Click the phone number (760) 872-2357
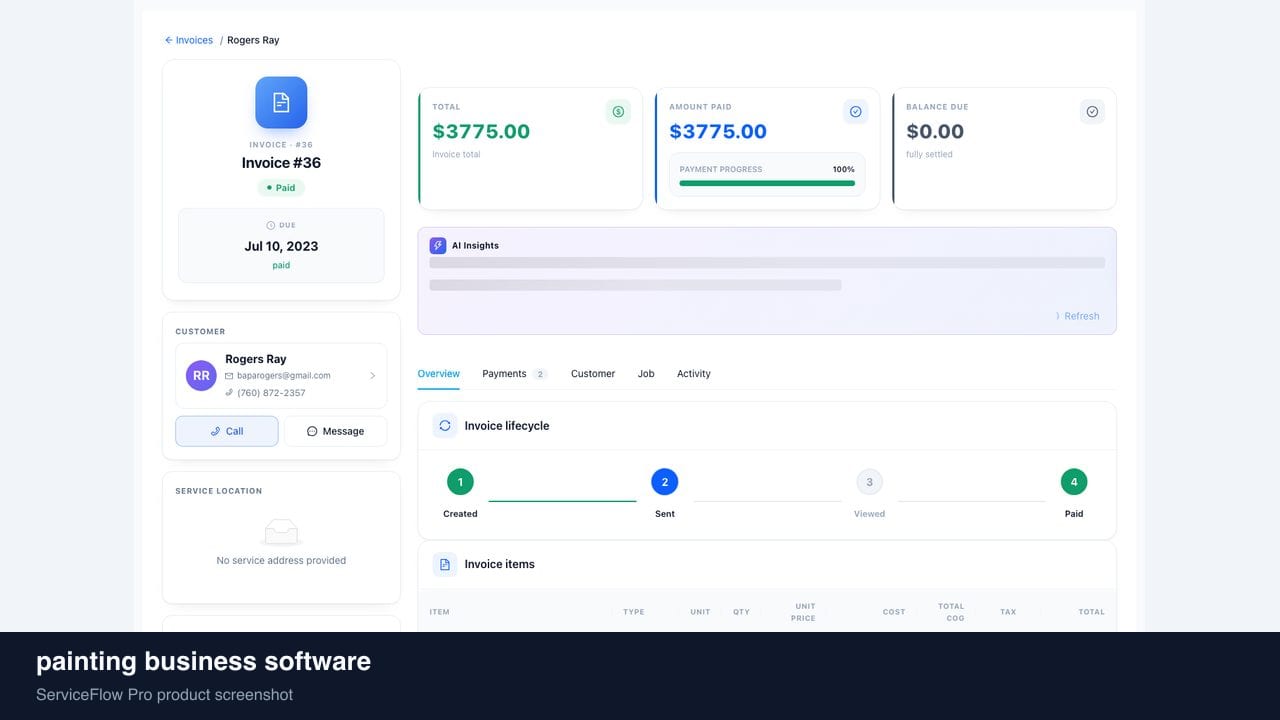Image resolution: width=1280 pixels, height=720 pixels. tap(271, 393)
